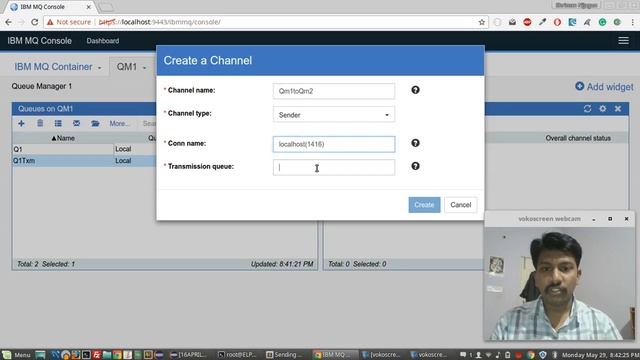This screenshot has height=360, width=640.
Task: Minimize the vokoscreen webcam window
Action: 594,219
